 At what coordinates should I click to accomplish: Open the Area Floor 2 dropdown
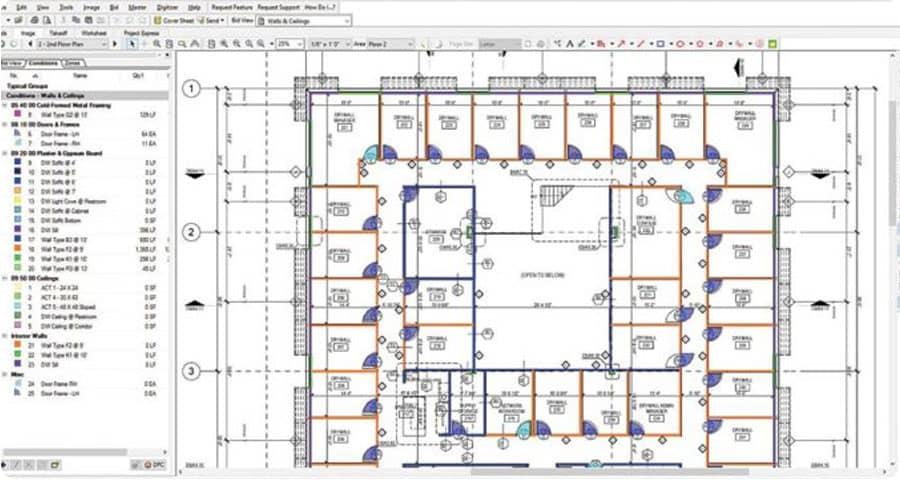click(x=390, y=44)
